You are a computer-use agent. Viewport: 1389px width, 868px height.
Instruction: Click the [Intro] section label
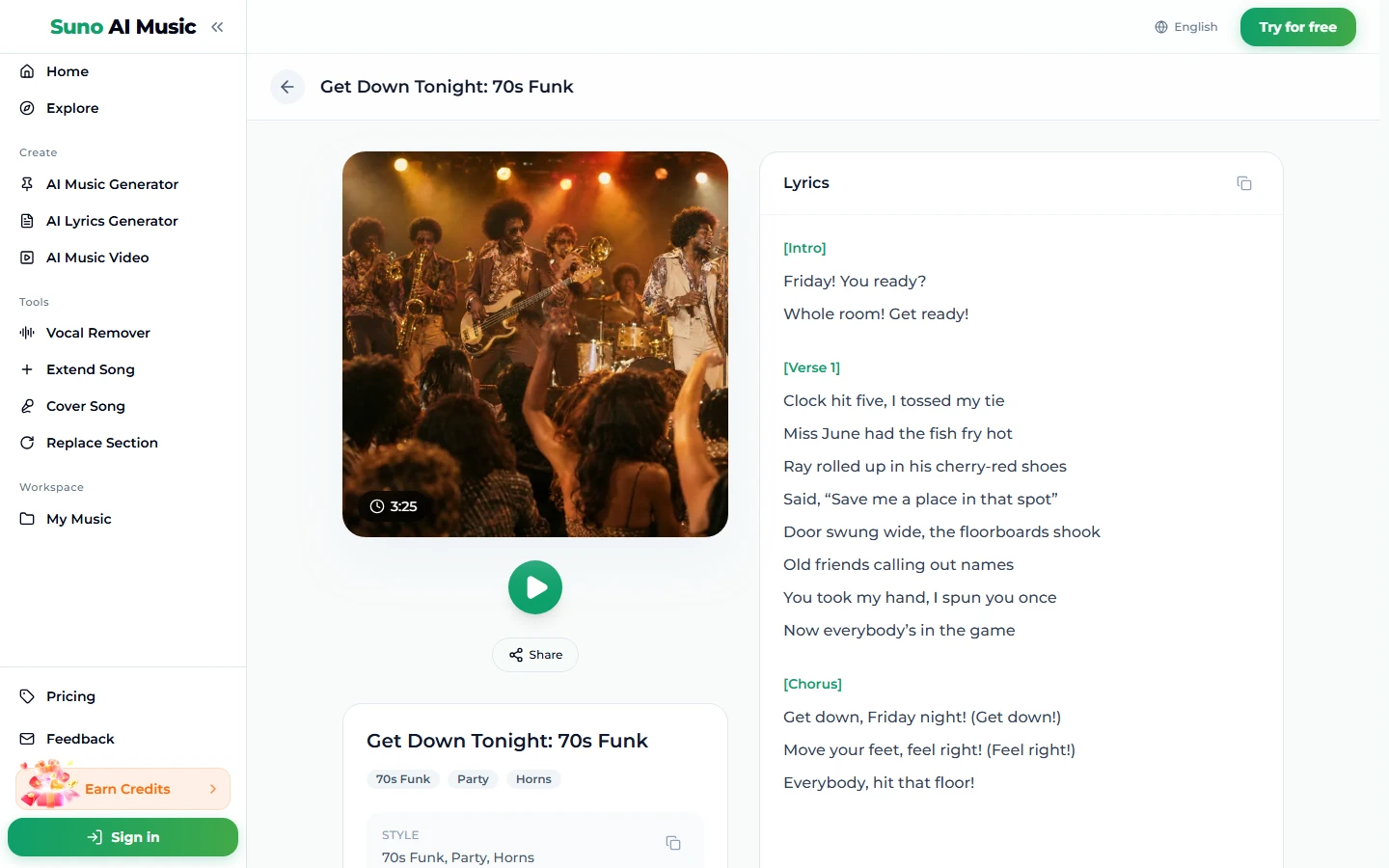(x=804, y=248)
